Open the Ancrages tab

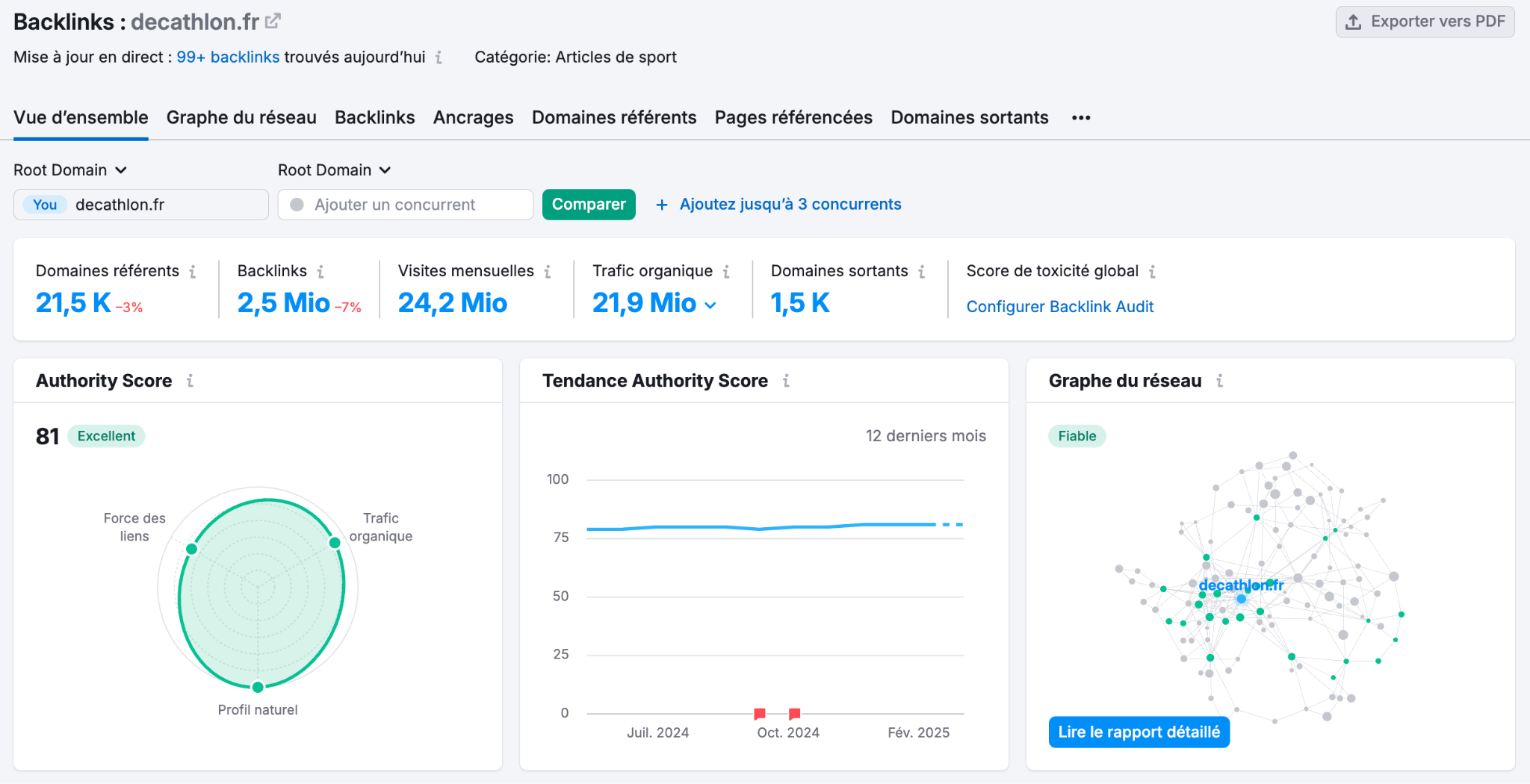coord(474,118)
